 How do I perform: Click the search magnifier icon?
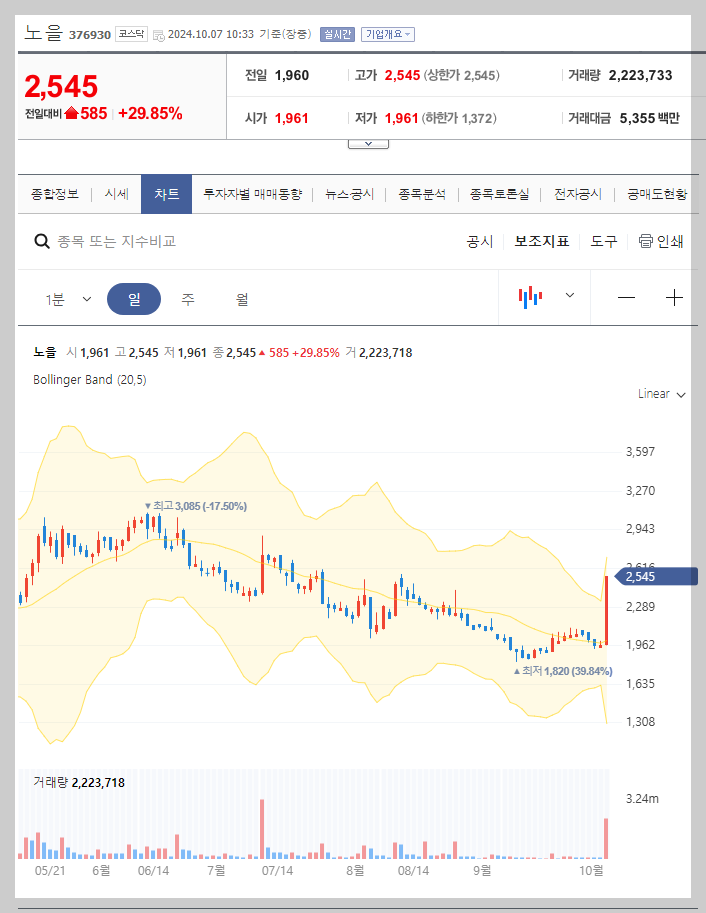41,241
